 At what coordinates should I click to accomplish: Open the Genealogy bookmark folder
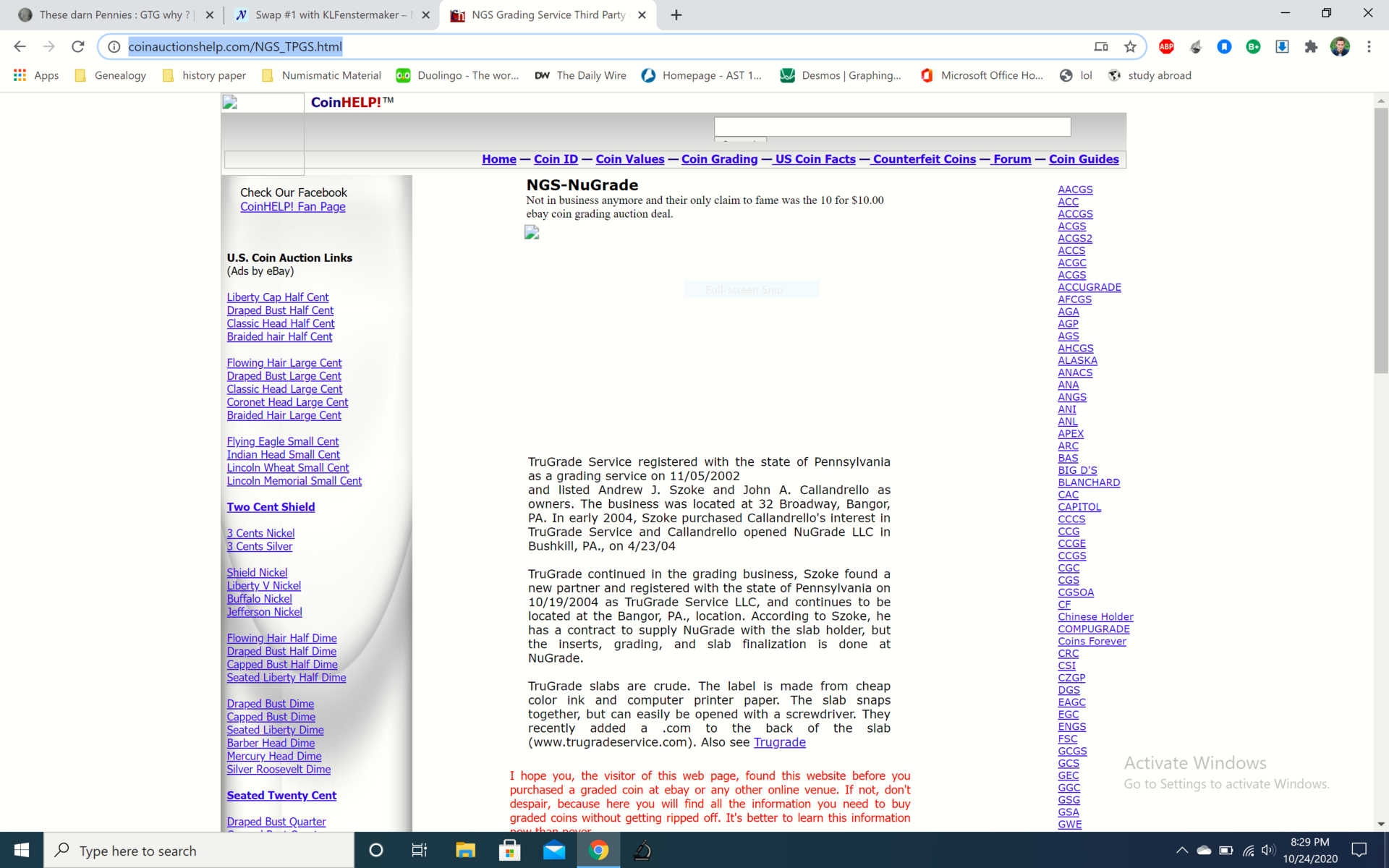click(x=111, y=75)
